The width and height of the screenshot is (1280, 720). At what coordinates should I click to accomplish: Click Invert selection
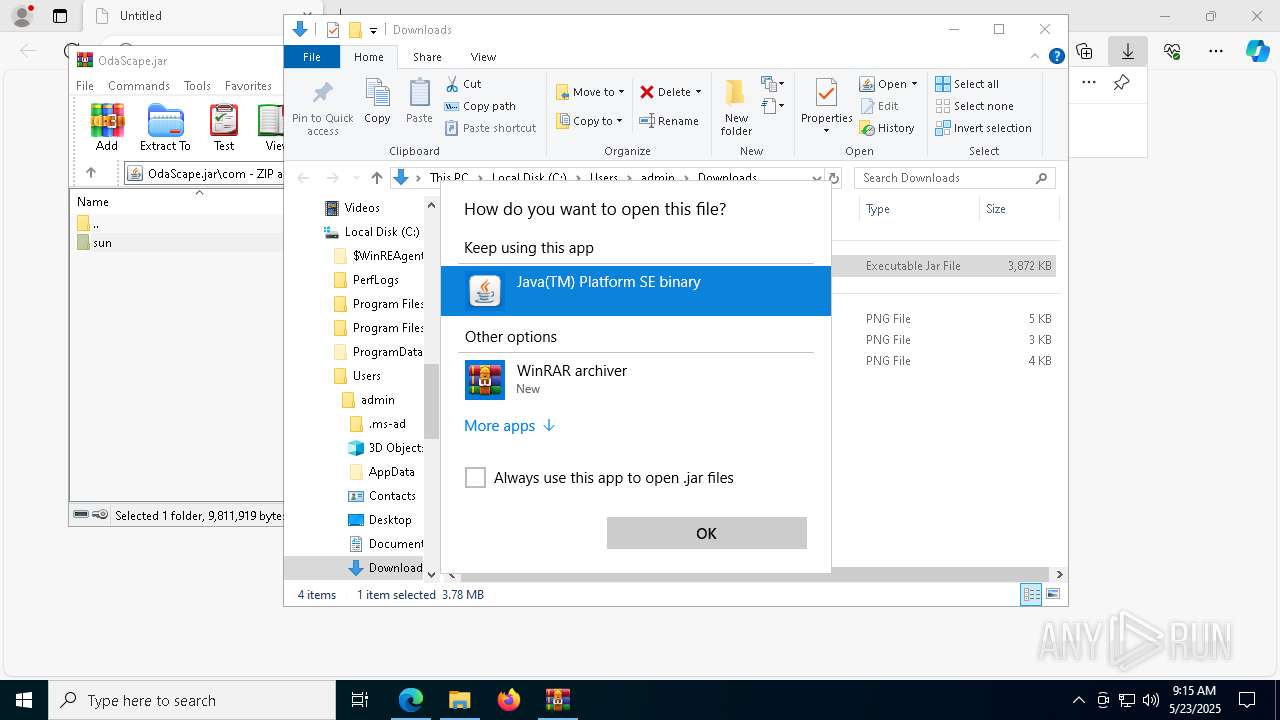point(983,128)
